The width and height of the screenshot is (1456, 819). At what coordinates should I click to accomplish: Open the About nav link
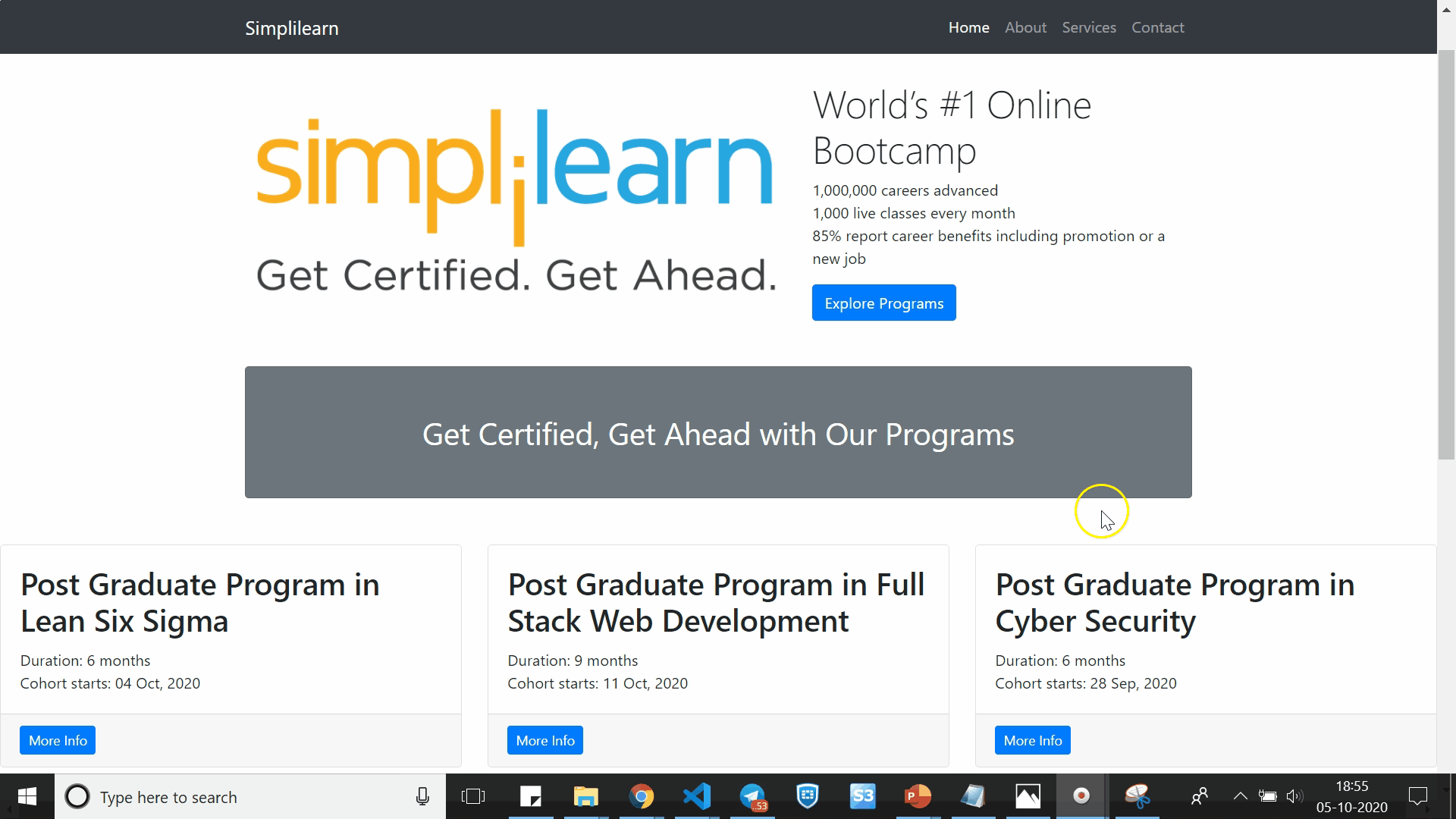point(1025,27)
